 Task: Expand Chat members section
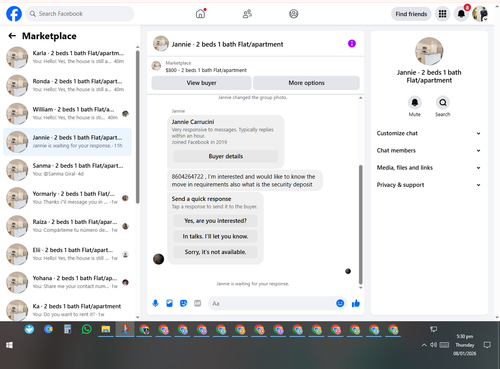(429, 150)
